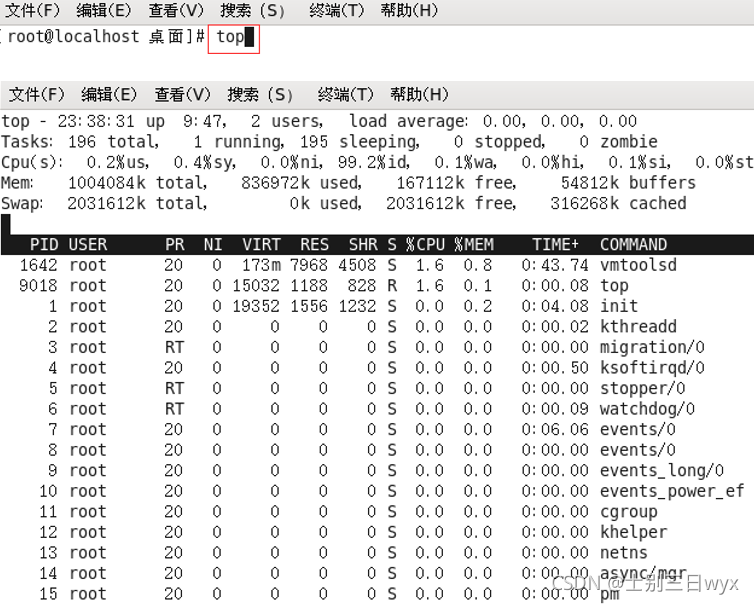
Task: Open 文件(F) menu in lower terminal
Action: pyautogui.click(x=37, y=94)
